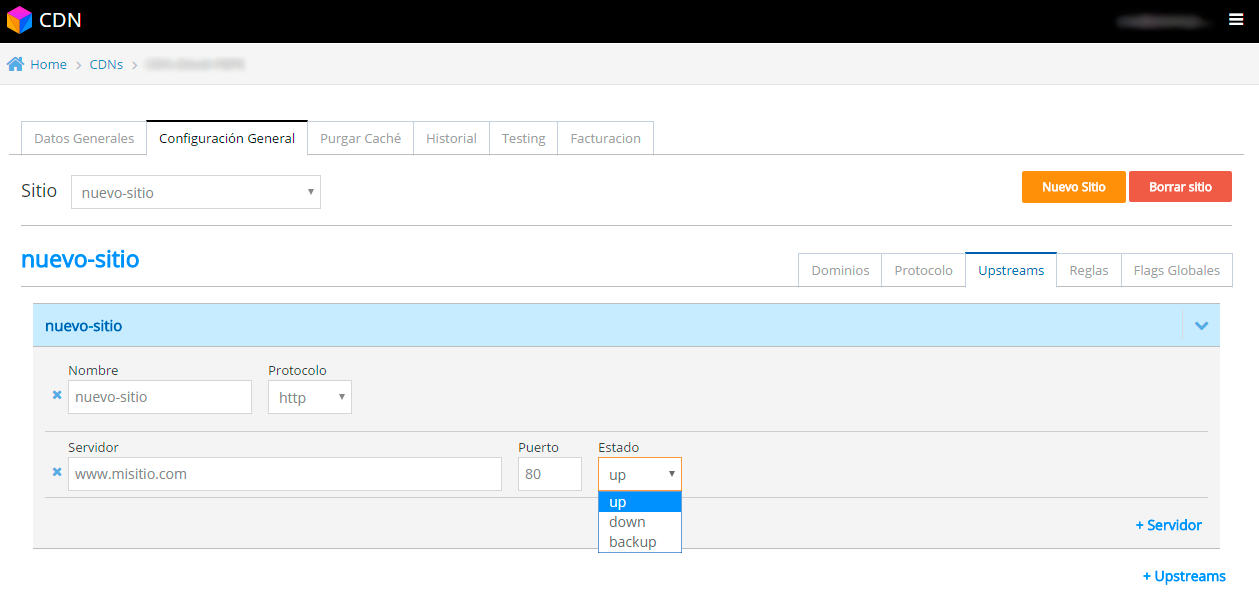Focus the Servidor input field
The width and height of the screenshot is (1259, 615).
pos(285,474)
